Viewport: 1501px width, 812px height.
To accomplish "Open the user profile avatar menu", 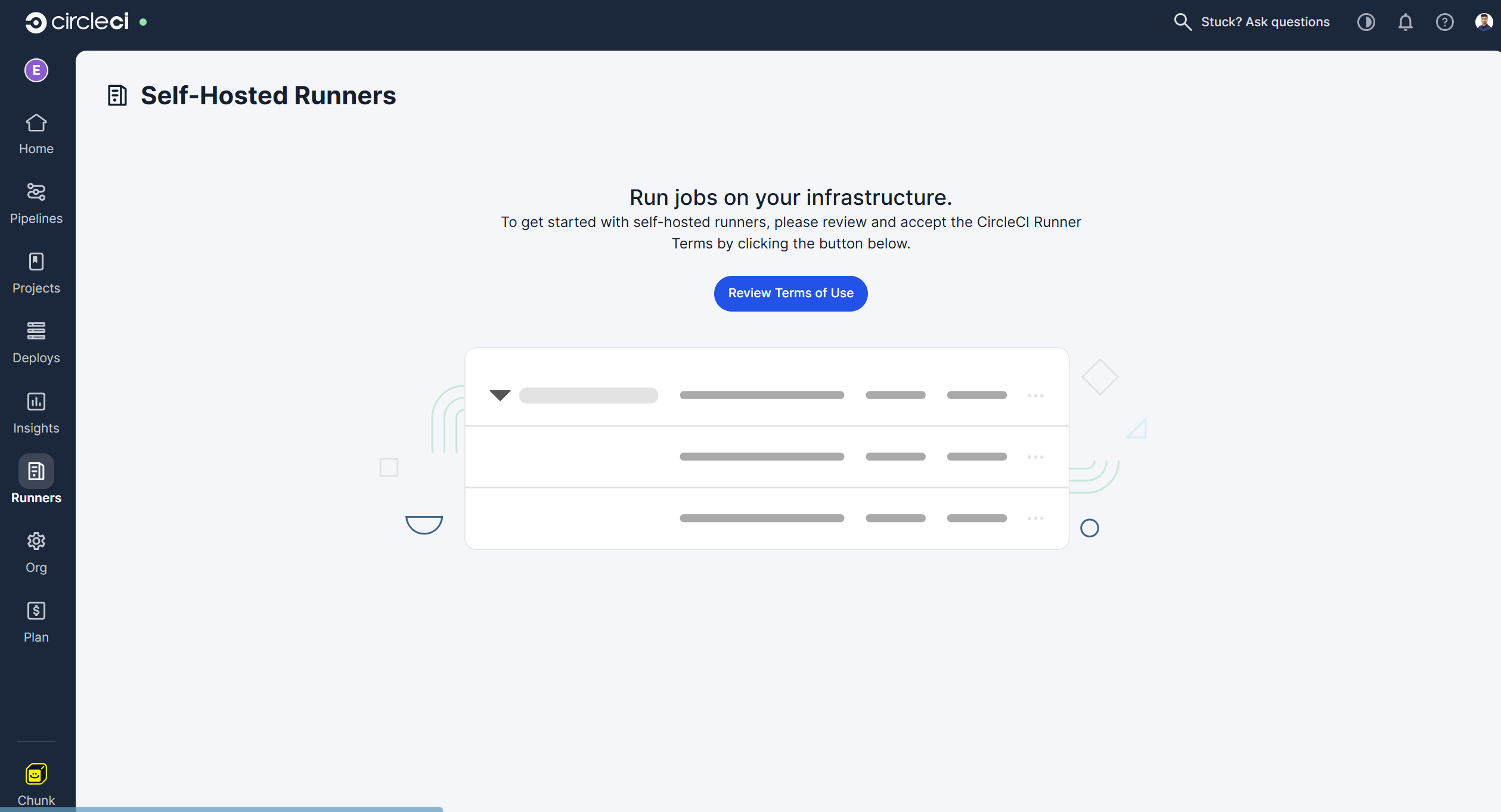I will coord(1484,22).
